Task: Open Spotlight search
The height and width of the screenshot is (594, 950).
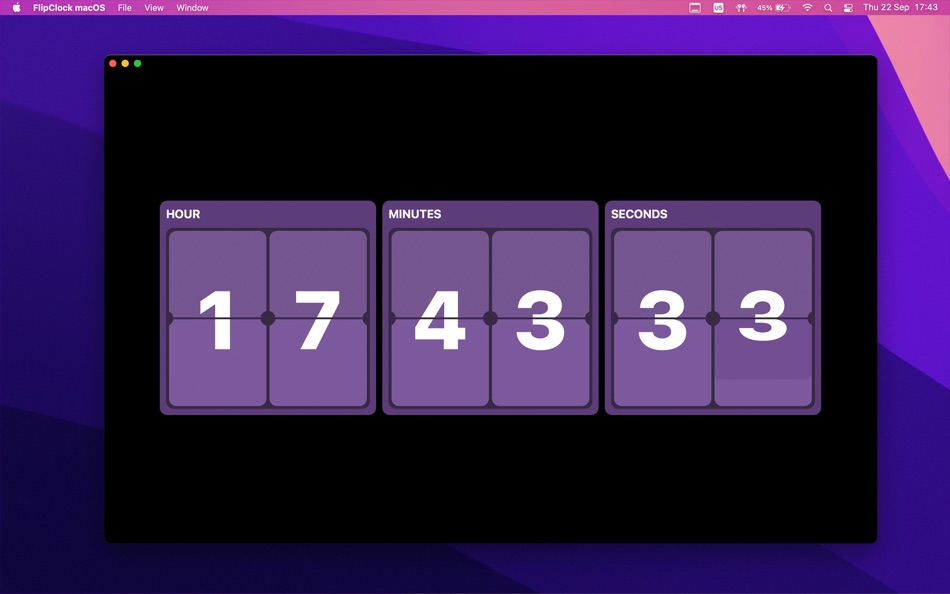Action: click(828, 8)
